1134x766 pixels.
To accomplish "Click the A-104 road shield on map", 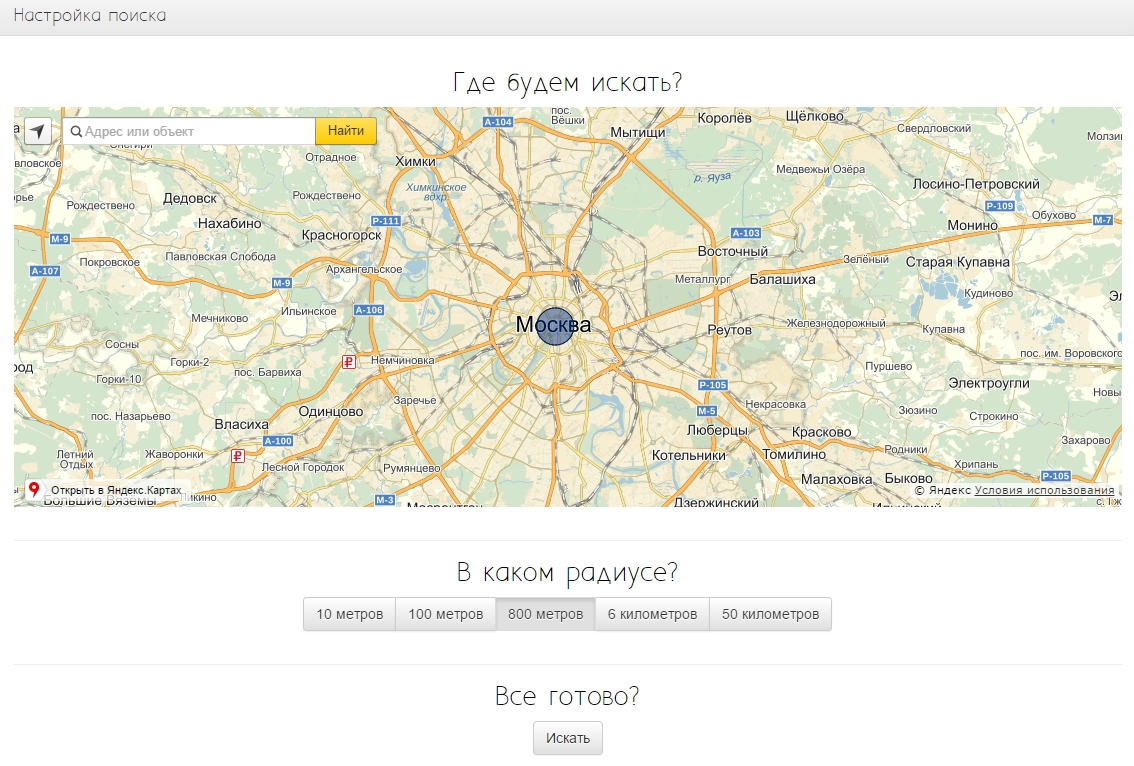I will tap(498, 122).
